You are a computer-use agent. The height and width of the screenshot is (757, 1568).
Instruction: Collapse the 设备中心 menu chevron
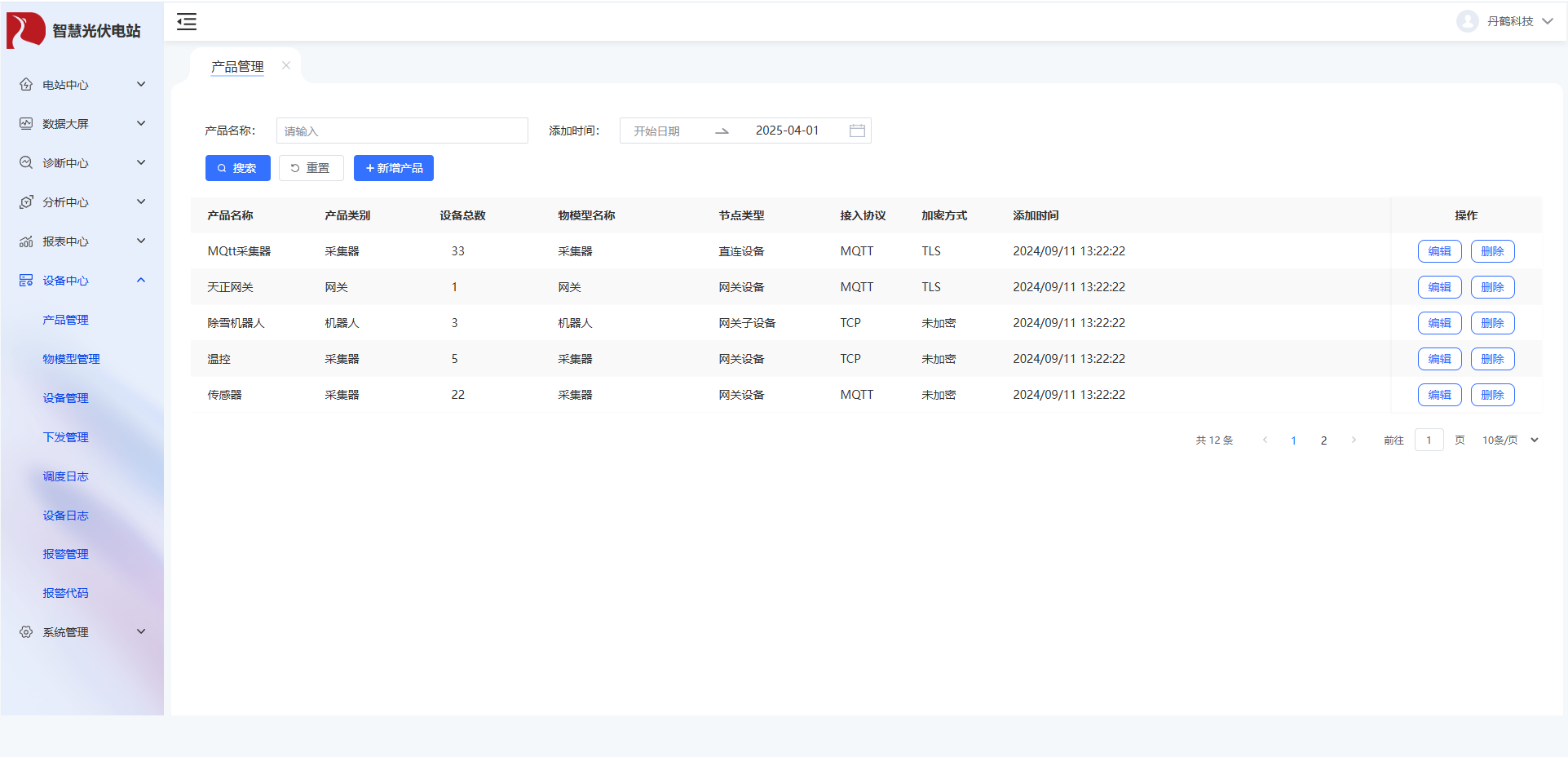(141, 280)
